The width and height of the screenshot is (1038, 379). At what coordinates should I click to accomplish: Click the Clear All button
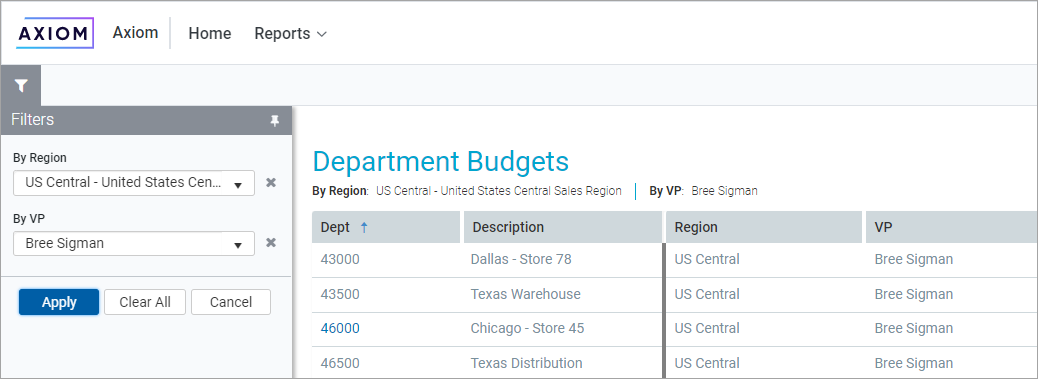(145, 302)
